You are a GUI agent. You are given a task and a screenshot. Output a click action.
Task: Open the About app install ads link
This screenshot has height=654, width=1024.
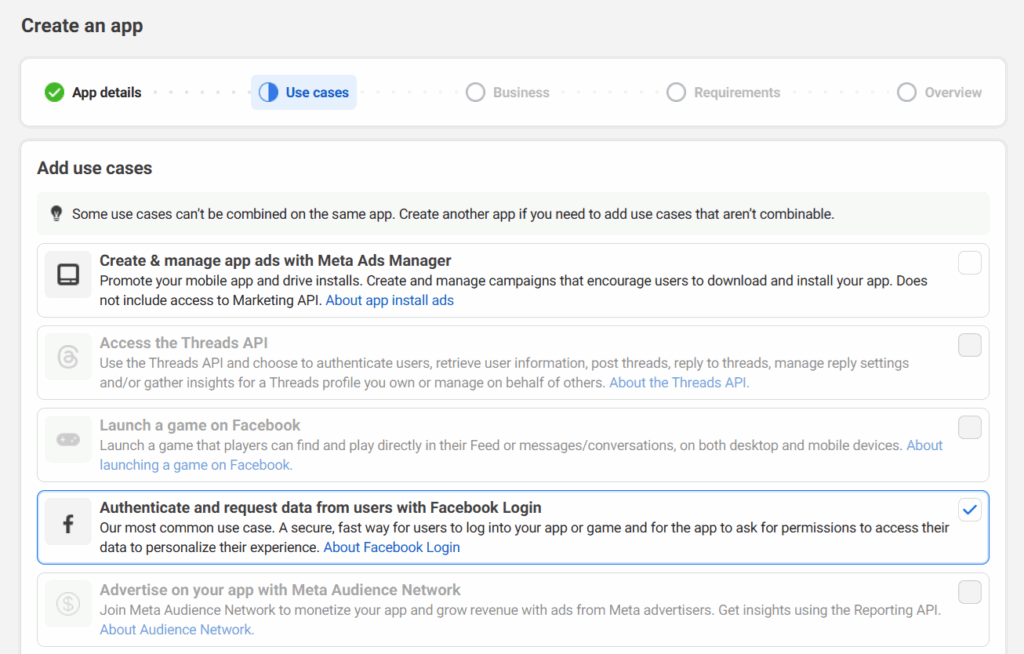pyautogui.click(x=390, y=301)
